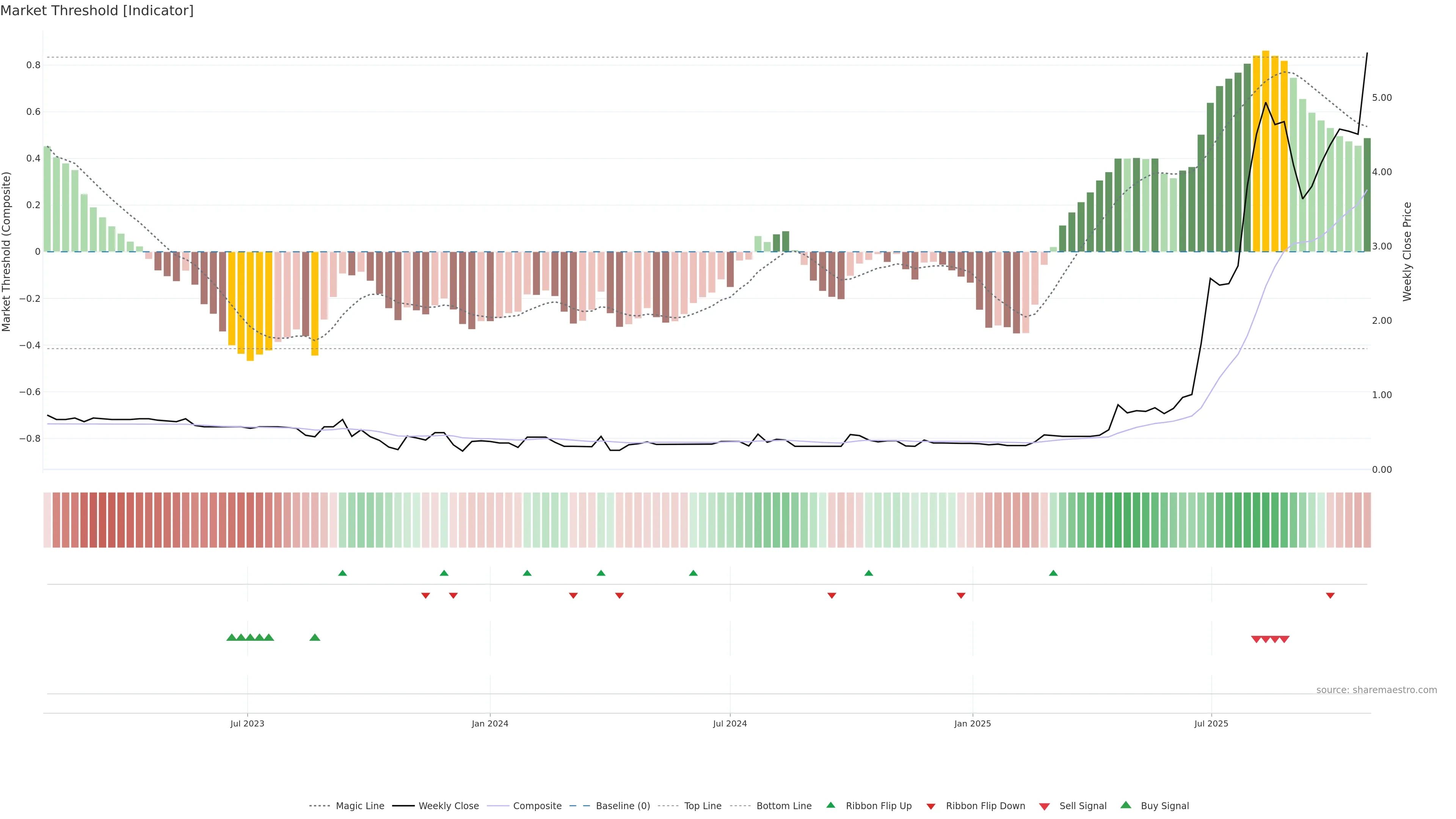The image size is (1456, 819).
Task: Click the Weekly Close Price axis title
Action: (x=1407, y=251)
